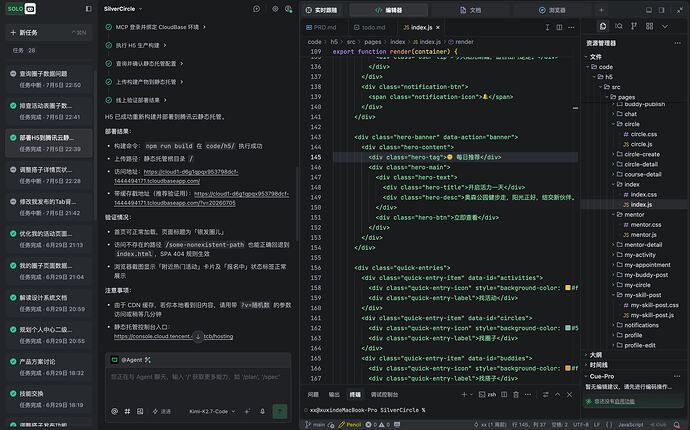Switch to the 调试控制台 panel tab
The height and width of the screenshot is (430, 690).
(x=384, y=394)
